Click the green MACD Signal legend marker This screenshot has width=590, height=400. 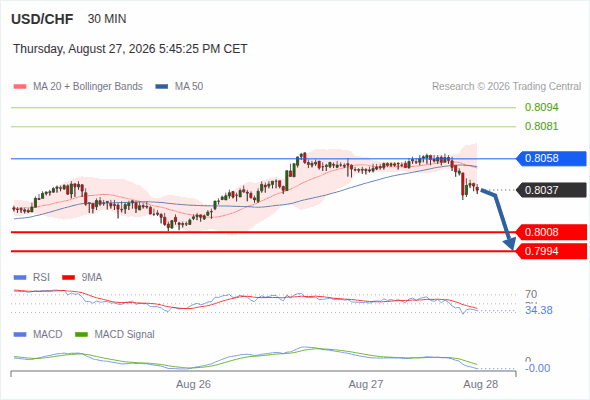(x=81, y=335)
